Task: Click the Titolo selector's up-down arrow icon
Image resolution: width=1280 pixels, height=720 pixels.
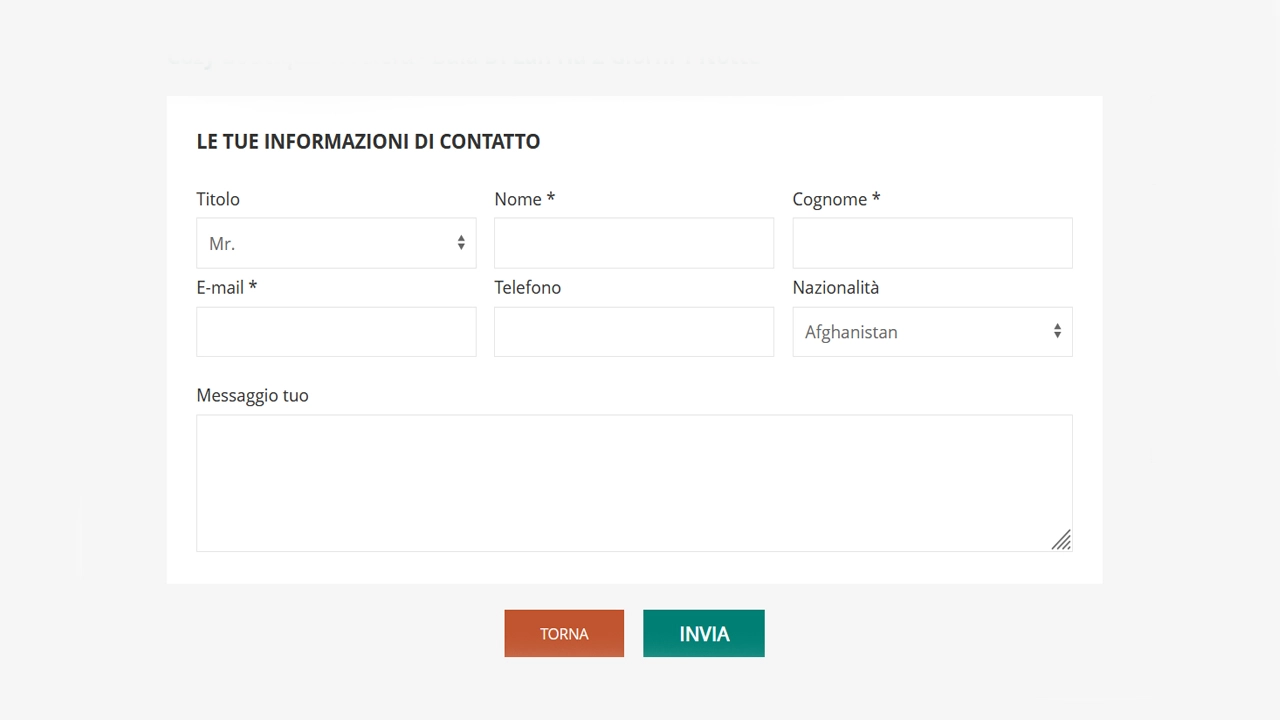Action: [x=461, y=243]
